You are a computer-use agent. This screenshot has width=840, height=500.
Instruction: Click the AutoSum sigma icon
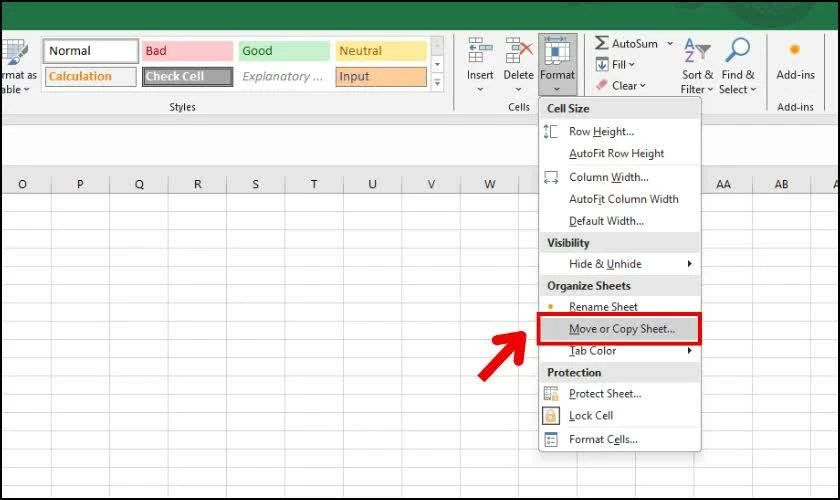click(602, 44)
